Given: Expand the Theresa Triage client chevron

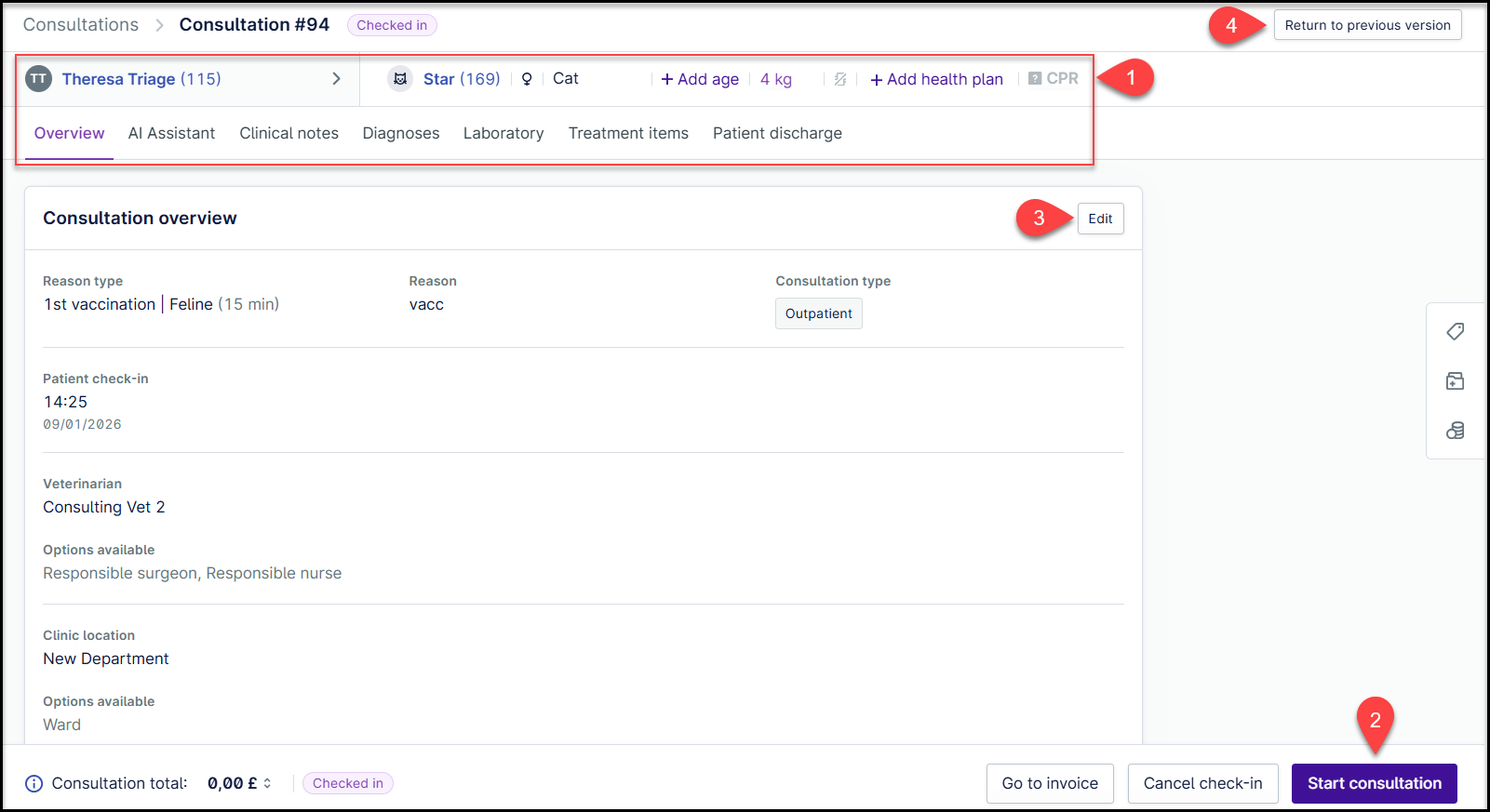Looking at the screenshot, I should [x=337, y=79].
